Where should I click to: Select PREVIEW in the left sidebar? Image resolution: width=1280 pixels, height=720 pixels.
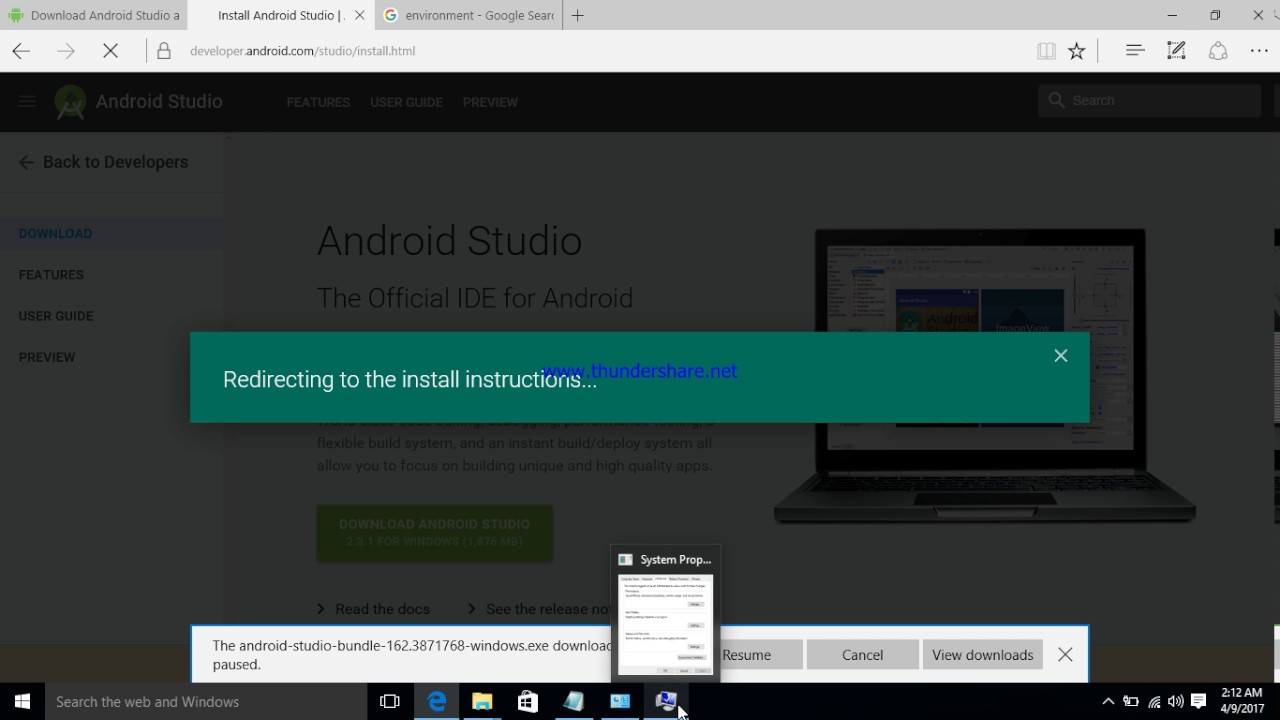coord(47,356)
